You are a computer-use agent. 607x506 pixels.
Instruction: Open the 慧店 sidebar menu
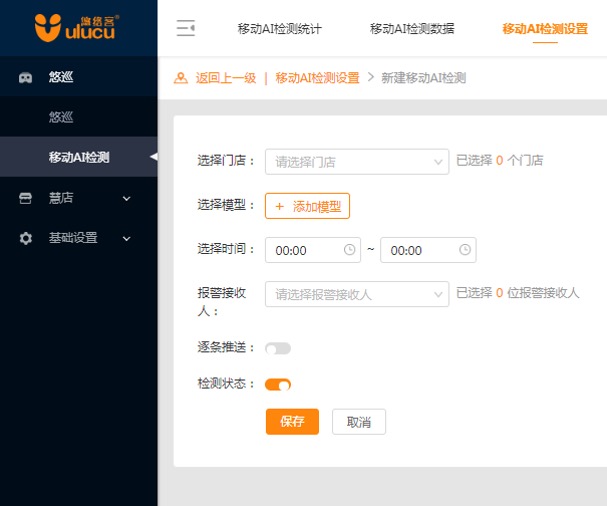(79, 198)
